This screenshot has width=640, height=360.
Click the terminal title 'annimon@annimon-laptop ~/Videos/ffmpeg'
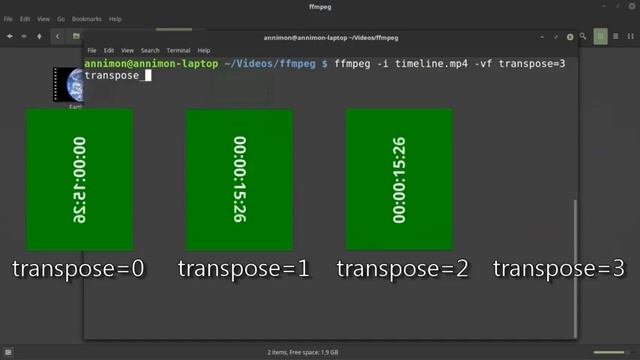tap(331, 38)
